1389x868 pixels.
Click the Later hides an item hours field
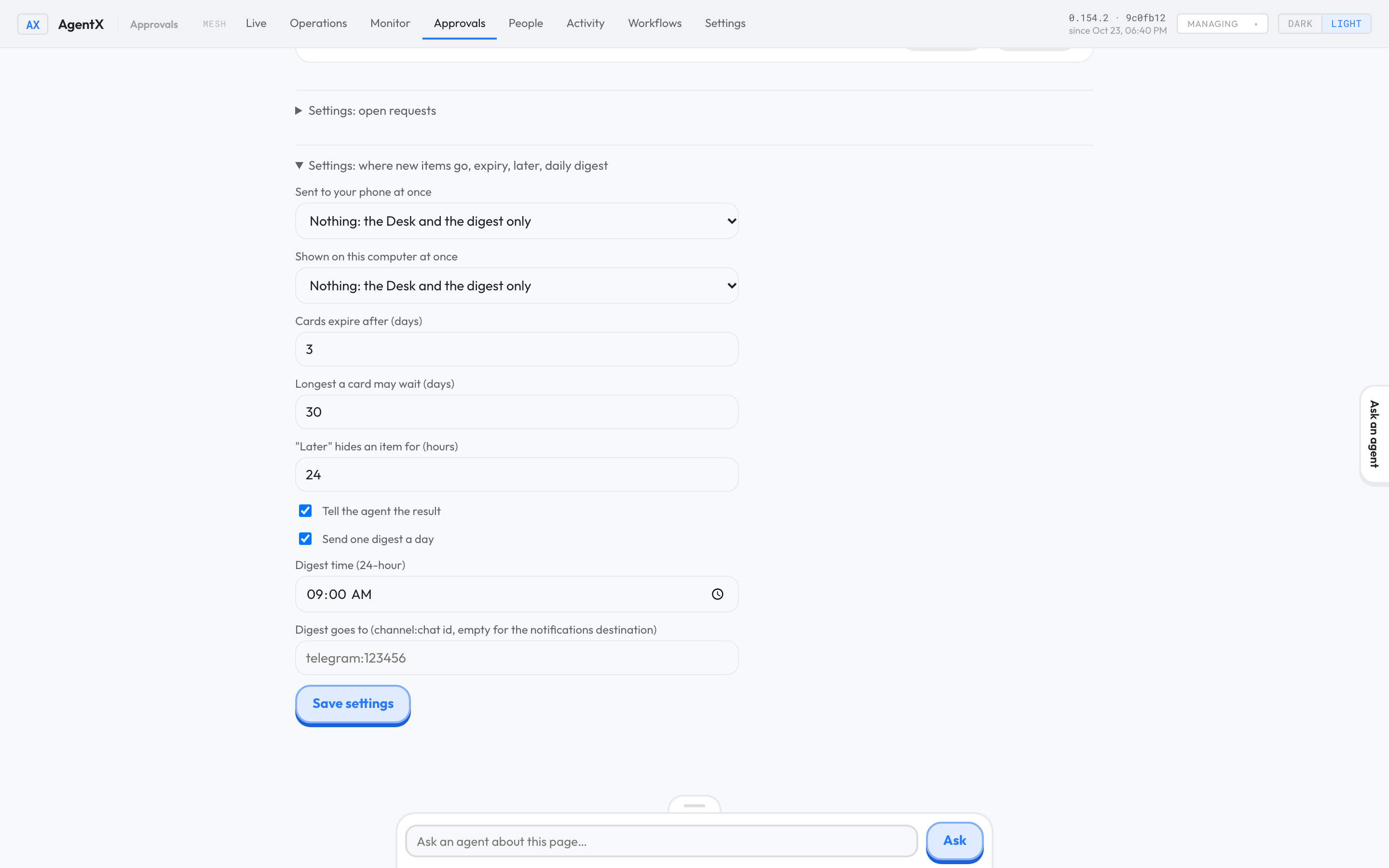coord(517,474)
